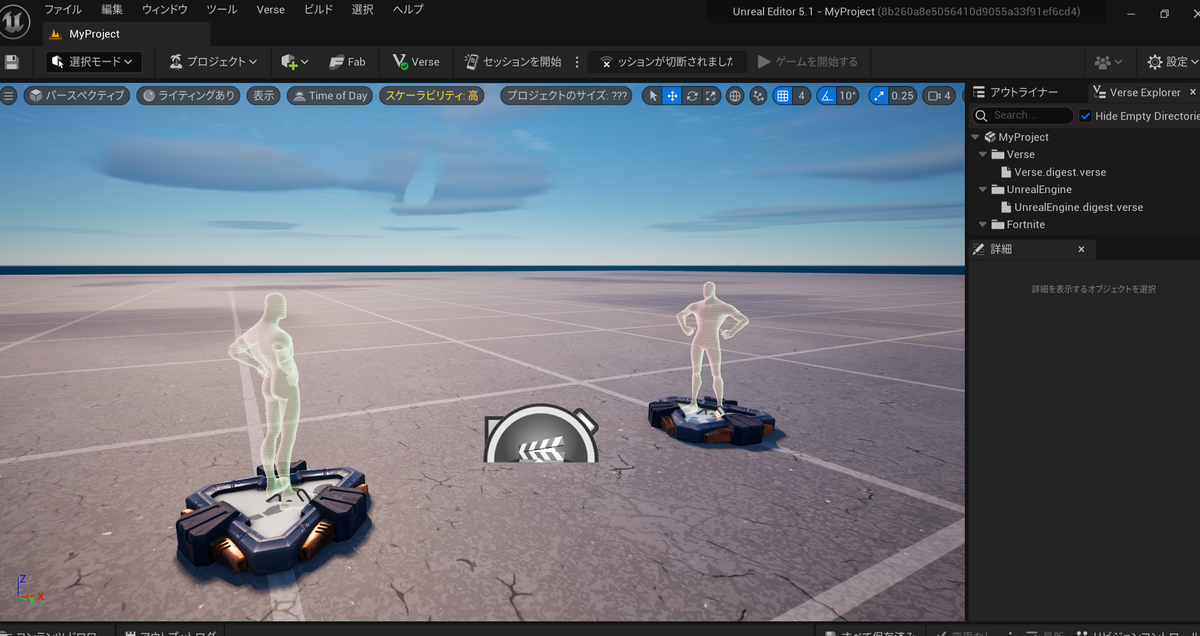Open the Fab marketplace button

point(348,62)
